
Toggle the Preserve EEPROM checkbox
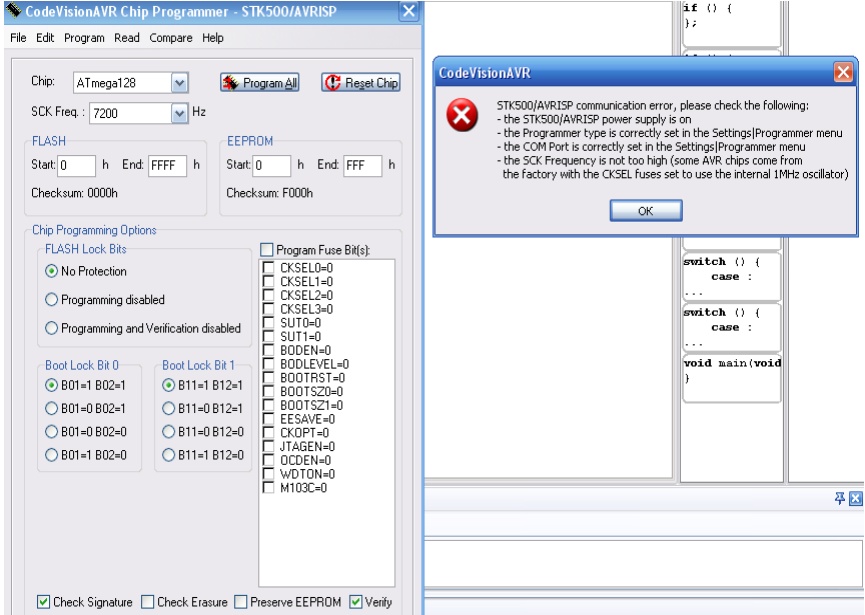coord(241,602)
